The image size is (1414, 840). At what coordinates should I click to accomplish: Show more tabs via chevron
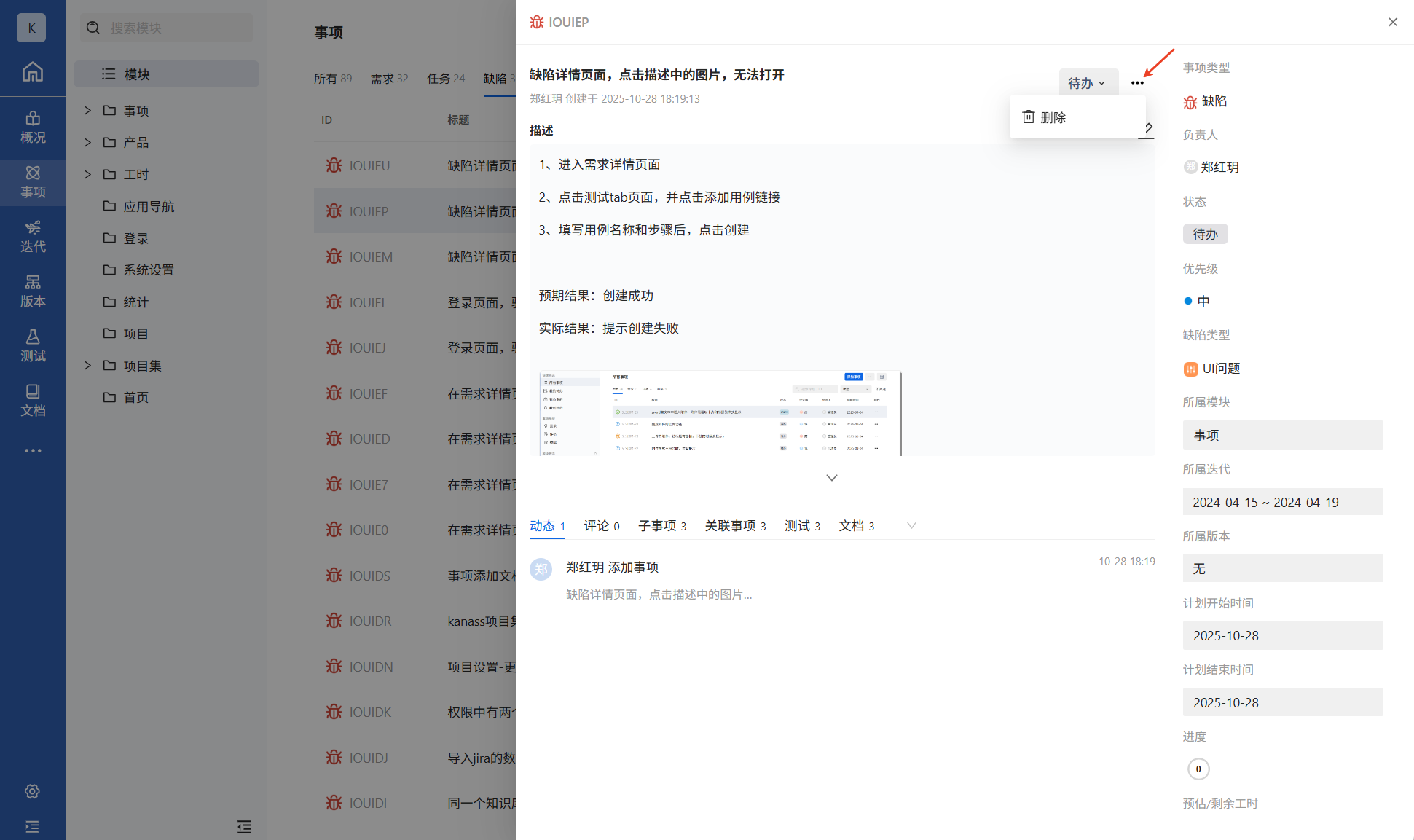(911, 526)
